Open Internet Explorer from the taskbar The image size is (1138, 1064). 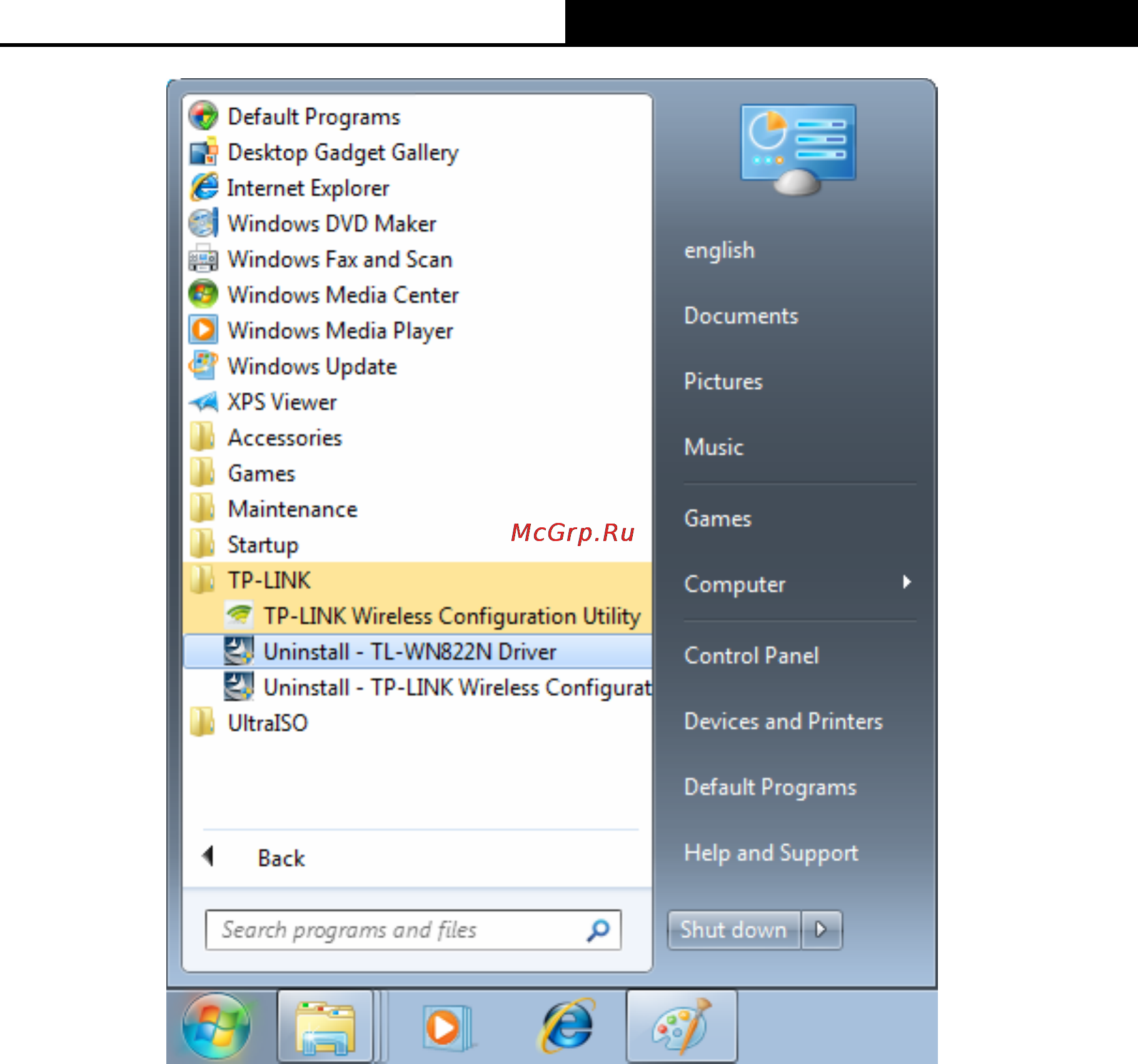(566, 1027)
